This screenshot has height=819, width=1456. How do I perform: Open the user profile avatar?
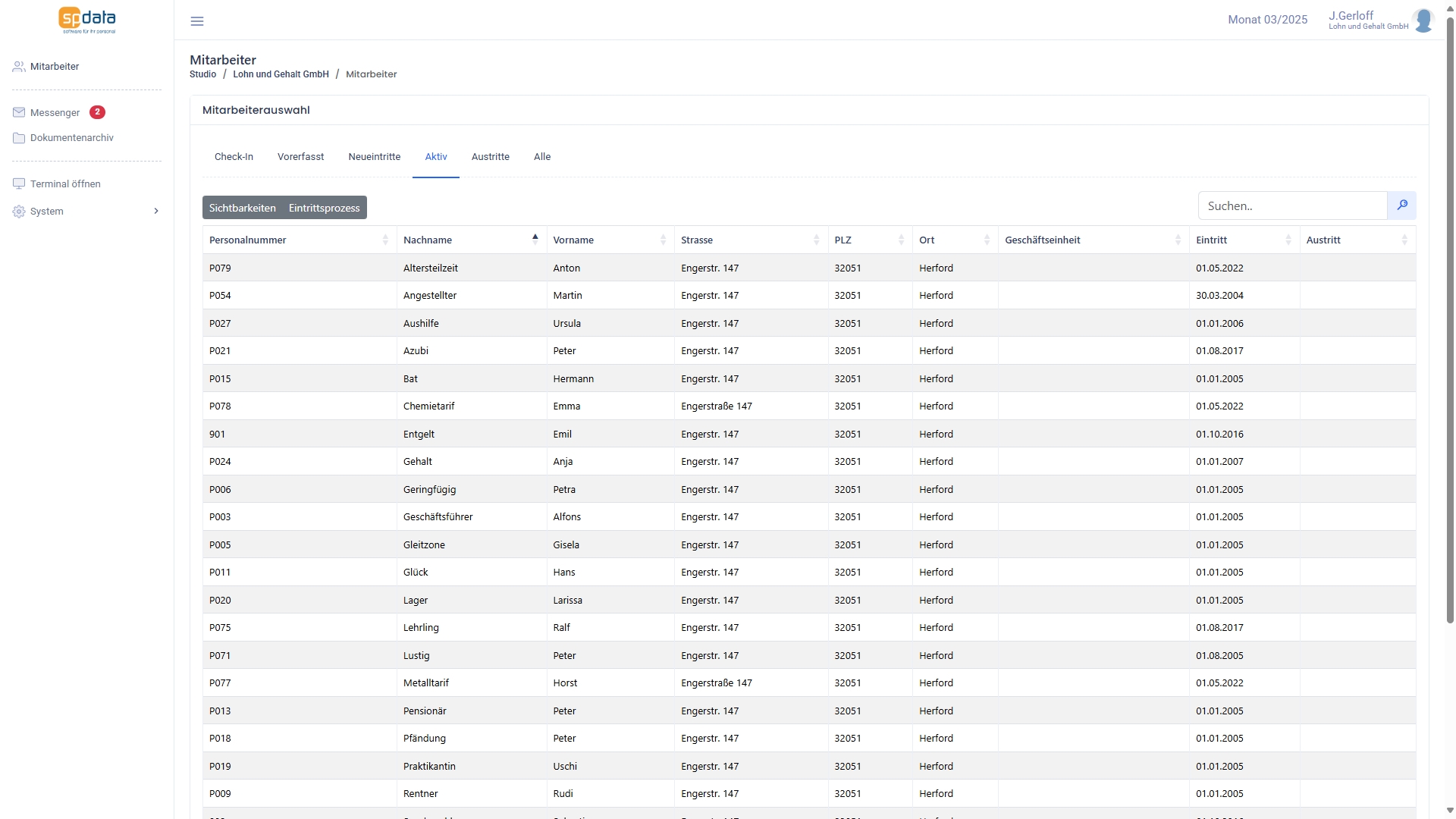[1423, 20]
